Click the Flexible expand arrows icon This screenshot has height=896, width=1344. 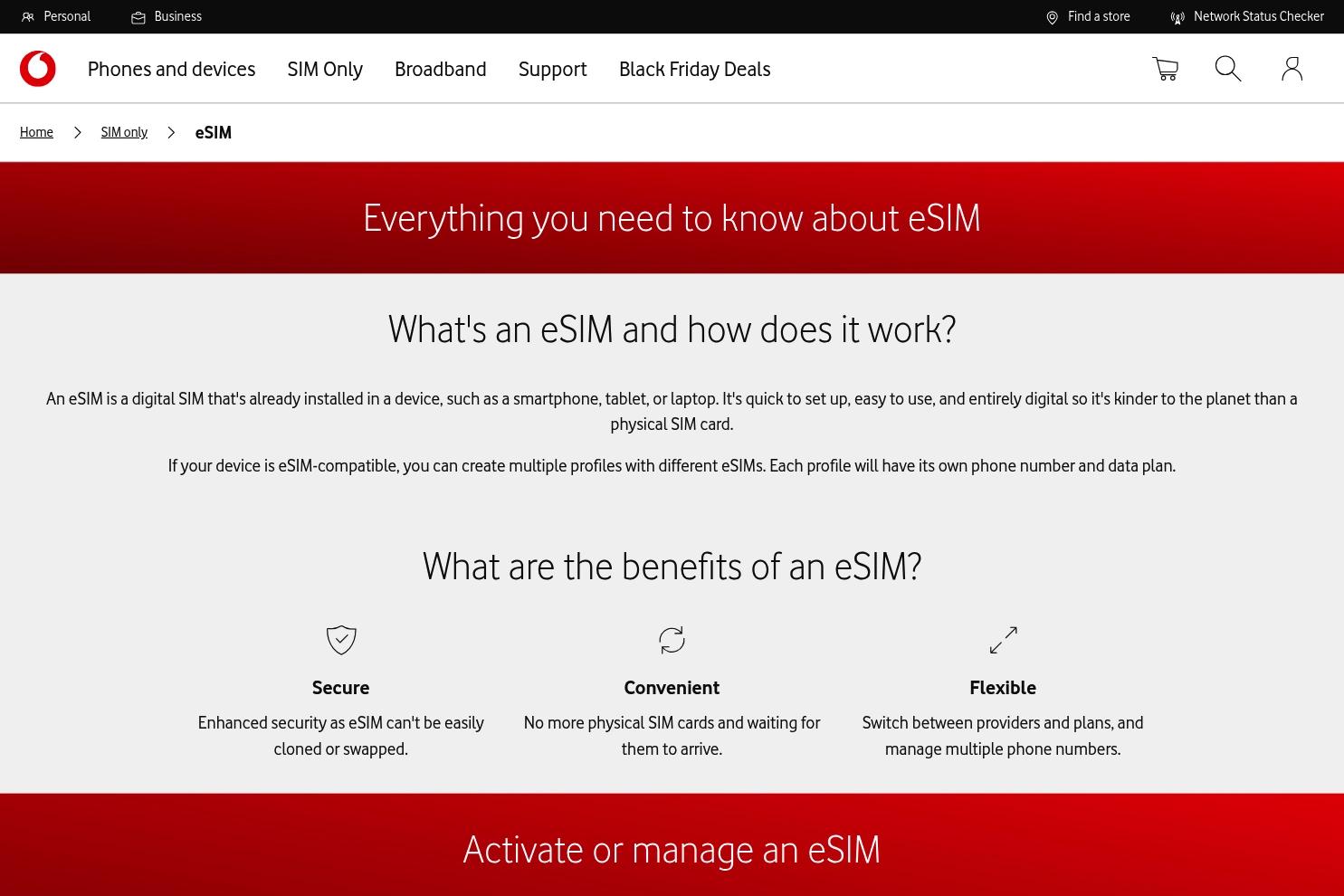[x=1003, y=640]
